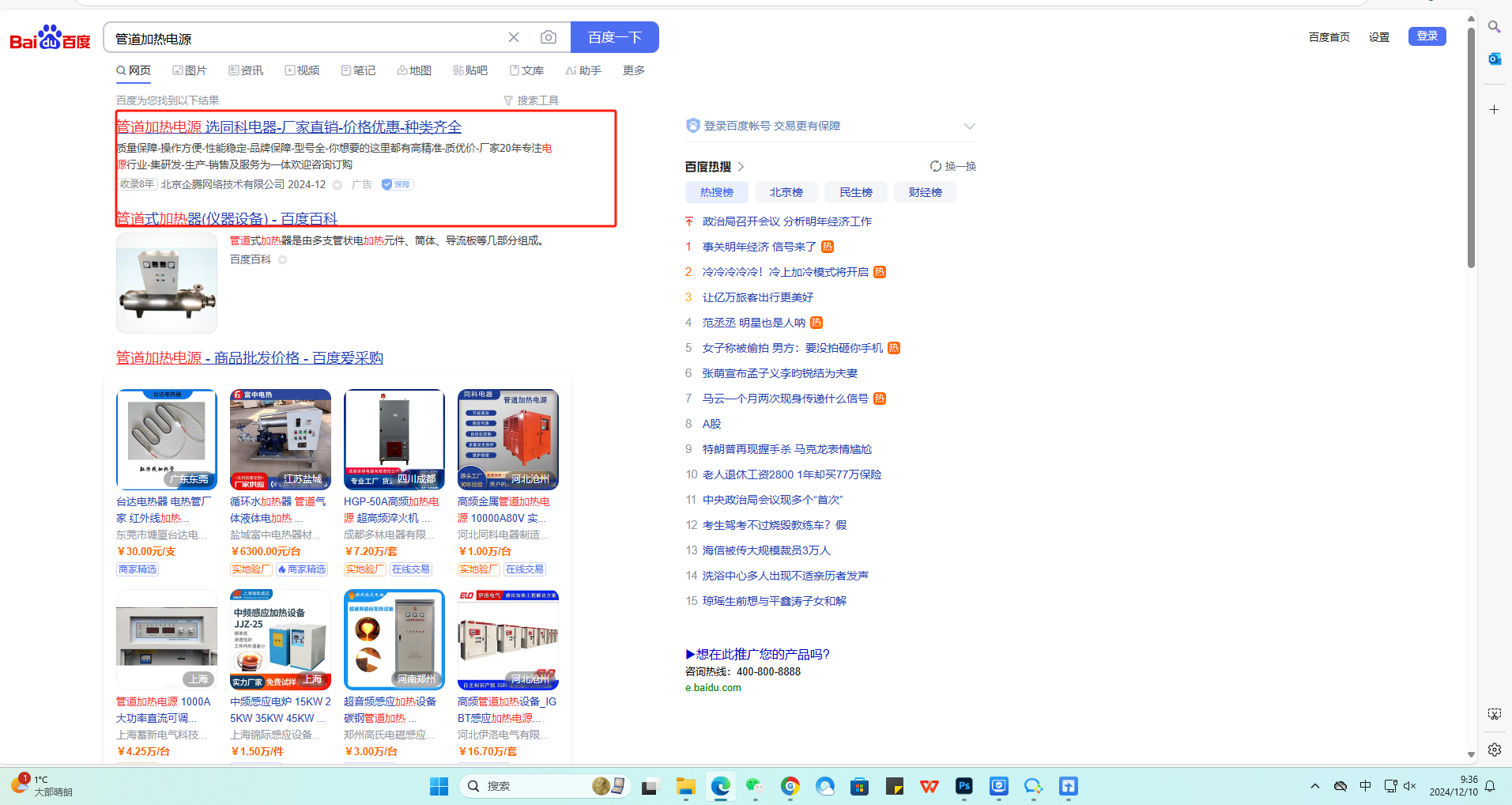Viewport: 1512px width, 805px height.
Task: Click the 百度一下 search button
Action: click(615, 37)
